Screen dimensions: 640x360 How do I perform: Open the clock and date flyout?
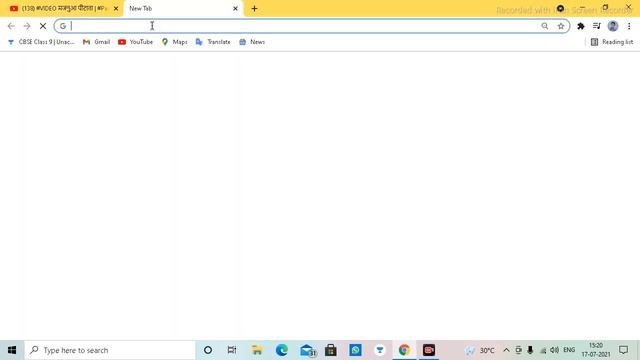596,350
